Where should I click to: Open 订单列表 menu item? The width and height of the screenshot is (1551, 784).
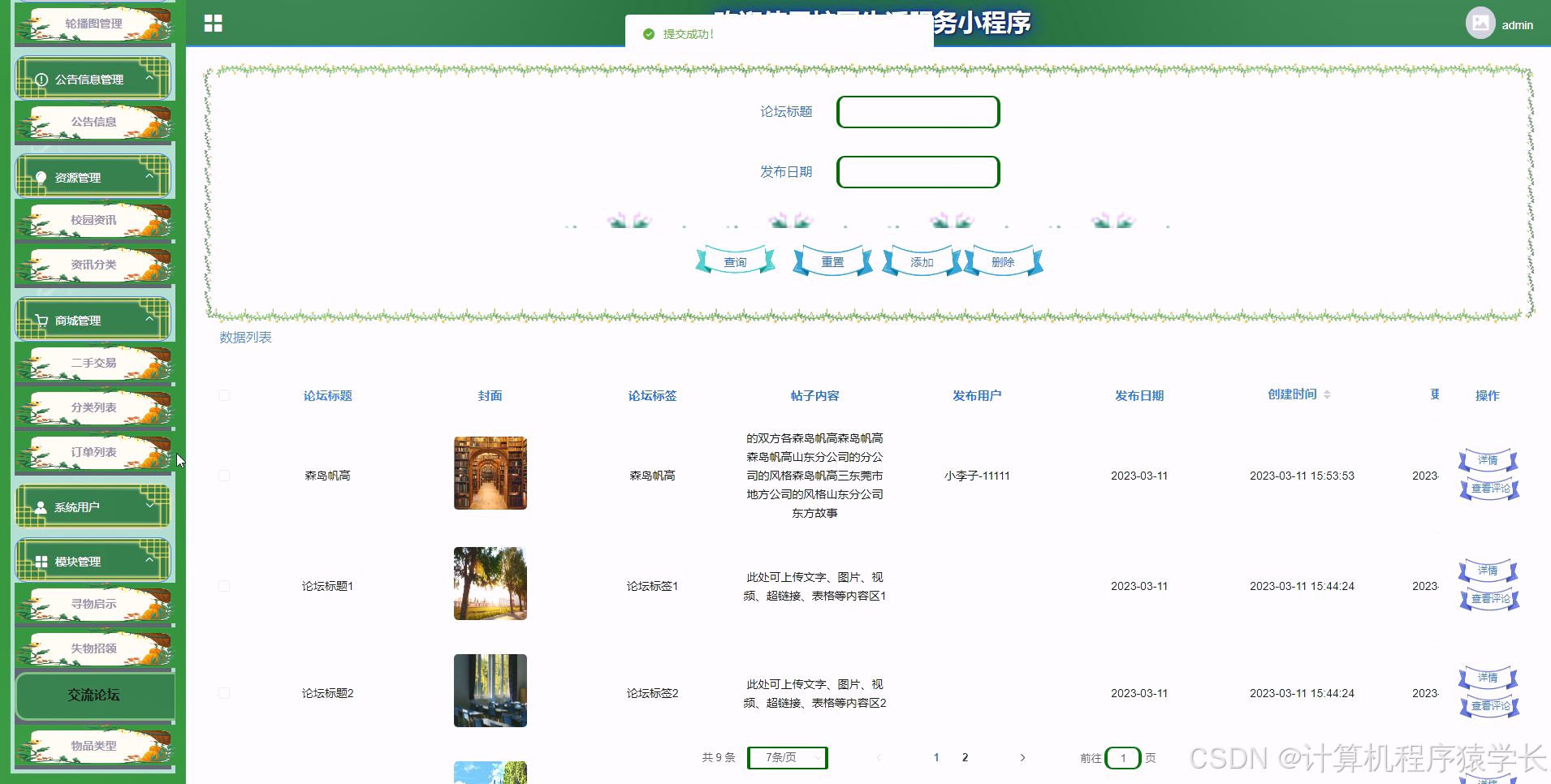point(93,452)
